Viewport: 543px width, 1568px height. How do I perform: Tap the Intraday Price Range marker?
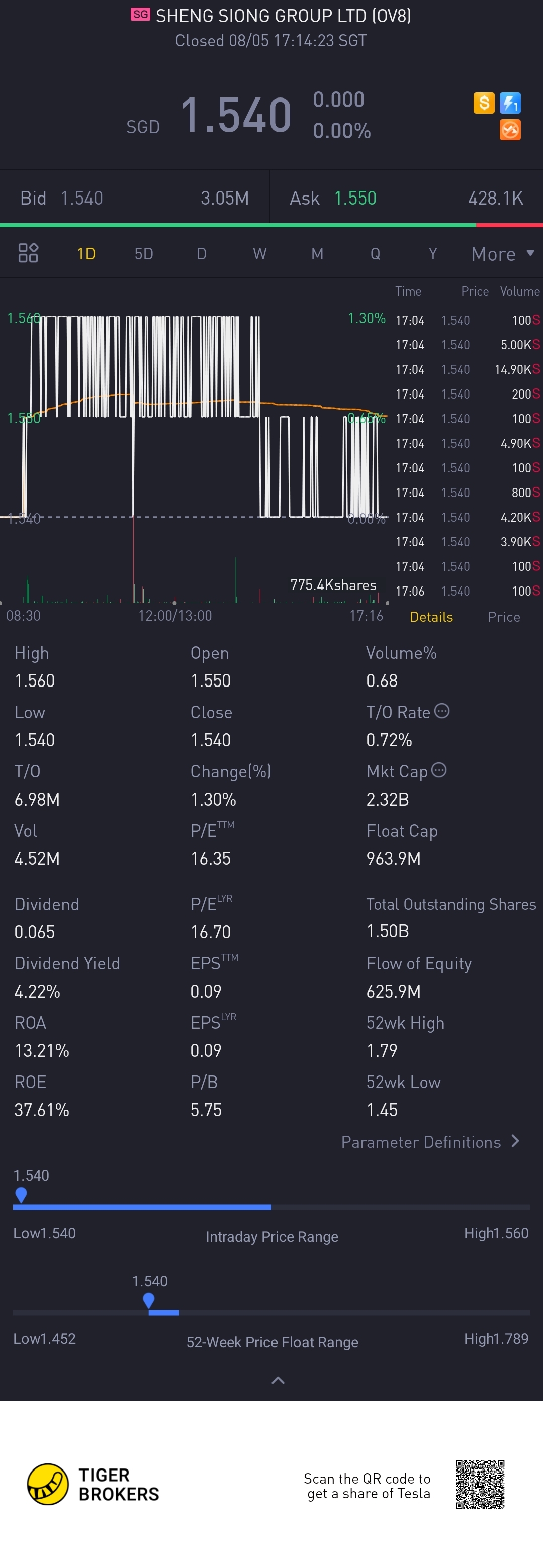coord(21,1194)
